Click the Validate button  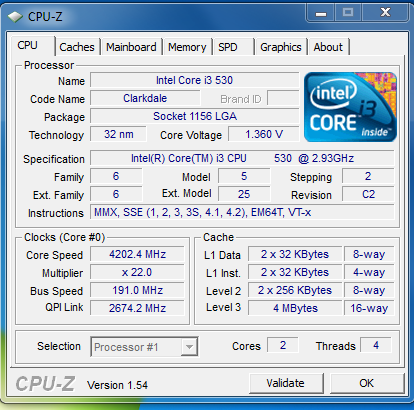(286, 383)
